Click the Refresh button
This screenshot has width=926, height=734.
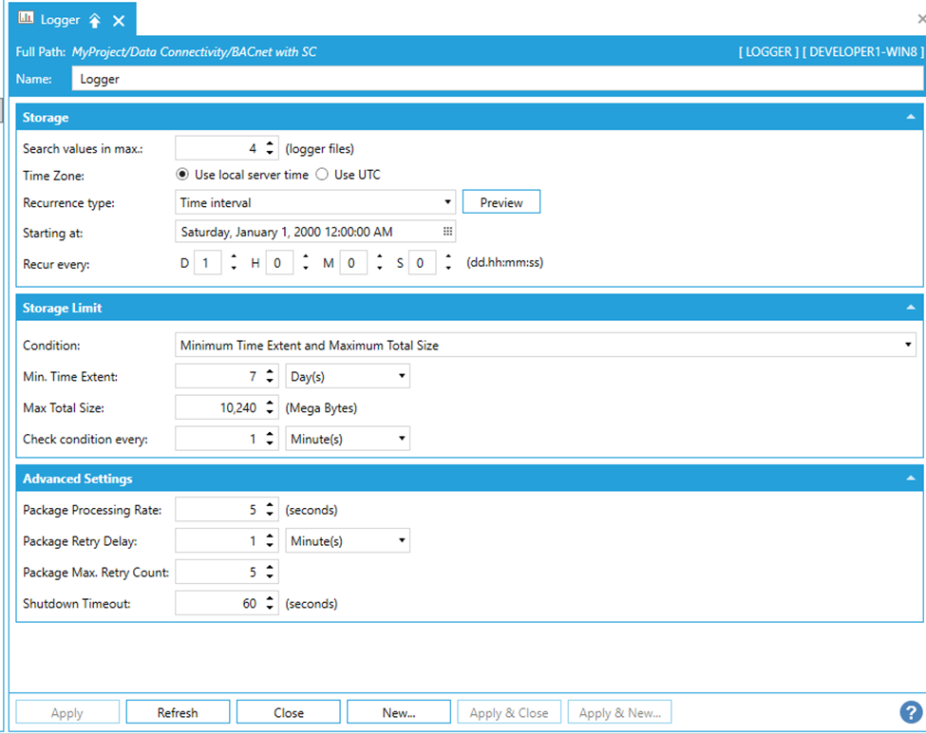(177, 712)
